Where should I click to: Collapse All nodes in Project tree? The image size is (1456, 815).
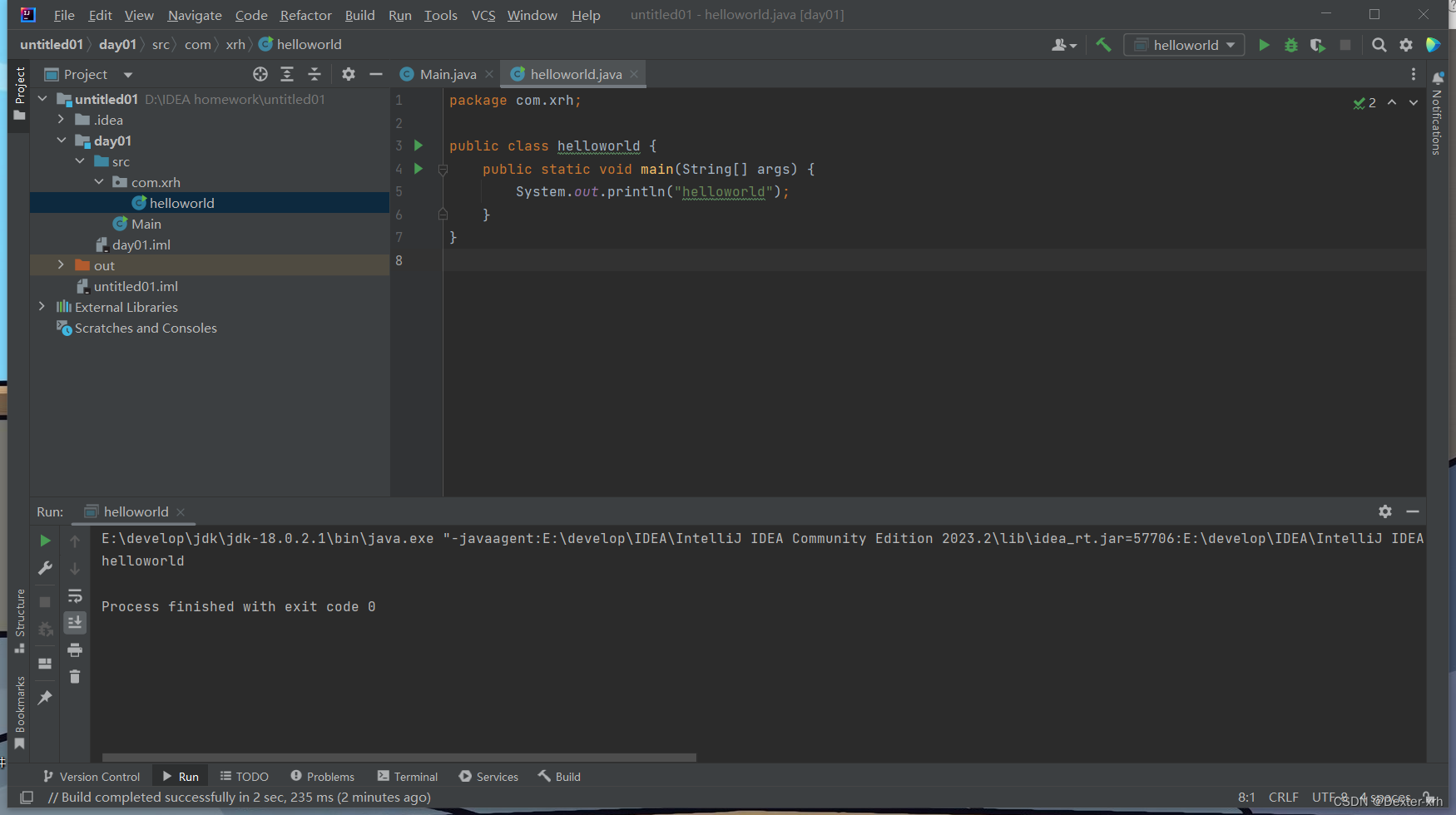click(x=314, y=74)
